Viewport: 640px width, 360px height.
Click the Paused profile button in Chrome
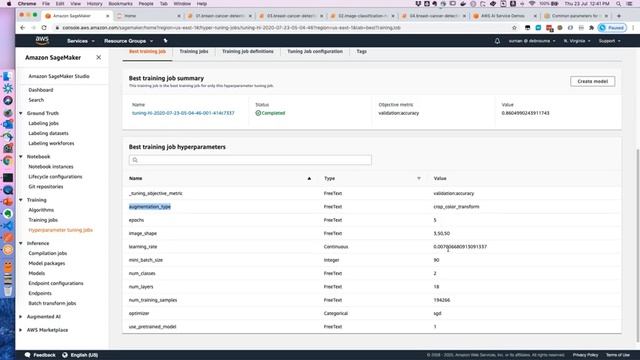pos(612,28)
